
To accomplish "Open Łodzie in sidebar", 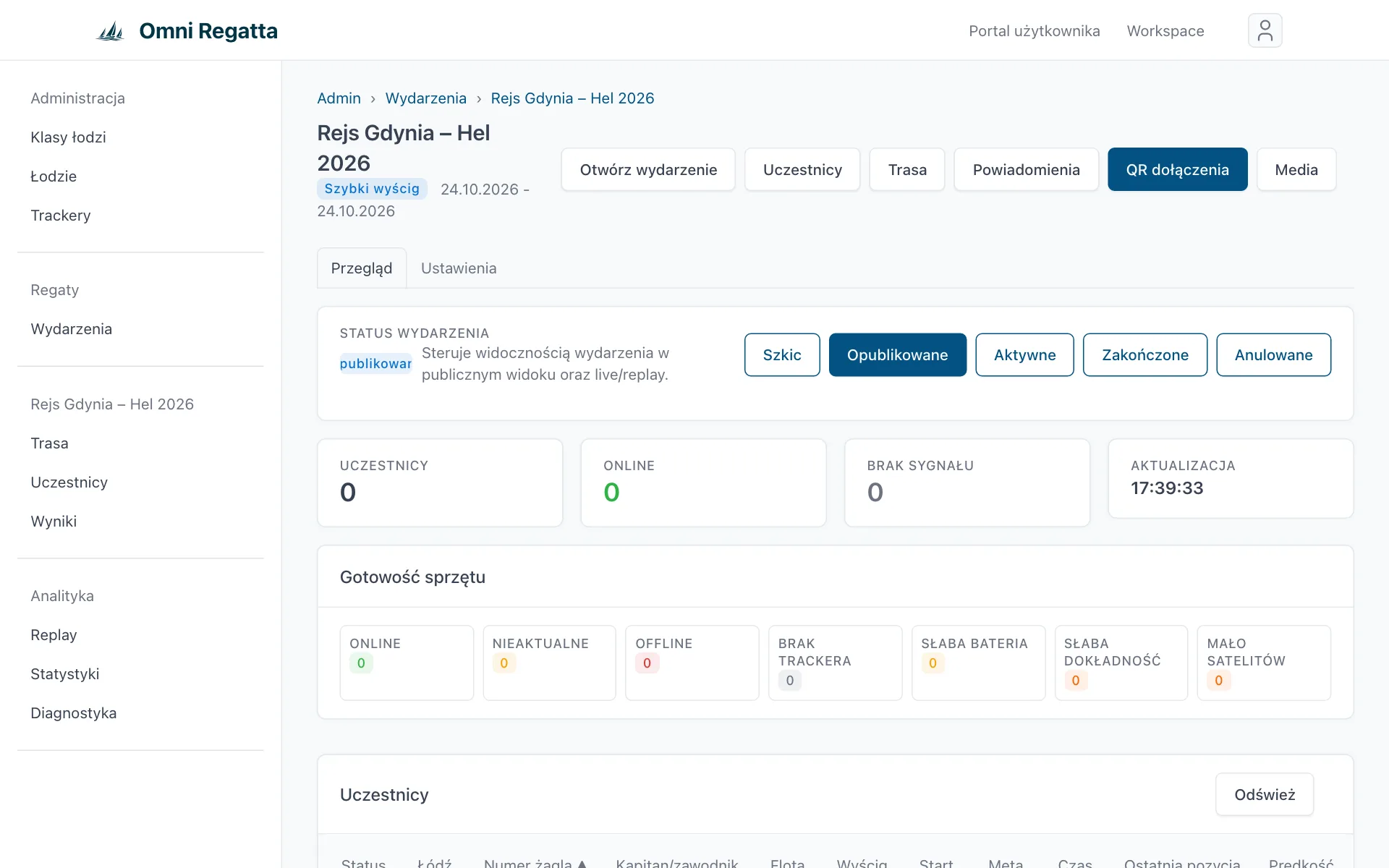I will (x=54, y=176).
